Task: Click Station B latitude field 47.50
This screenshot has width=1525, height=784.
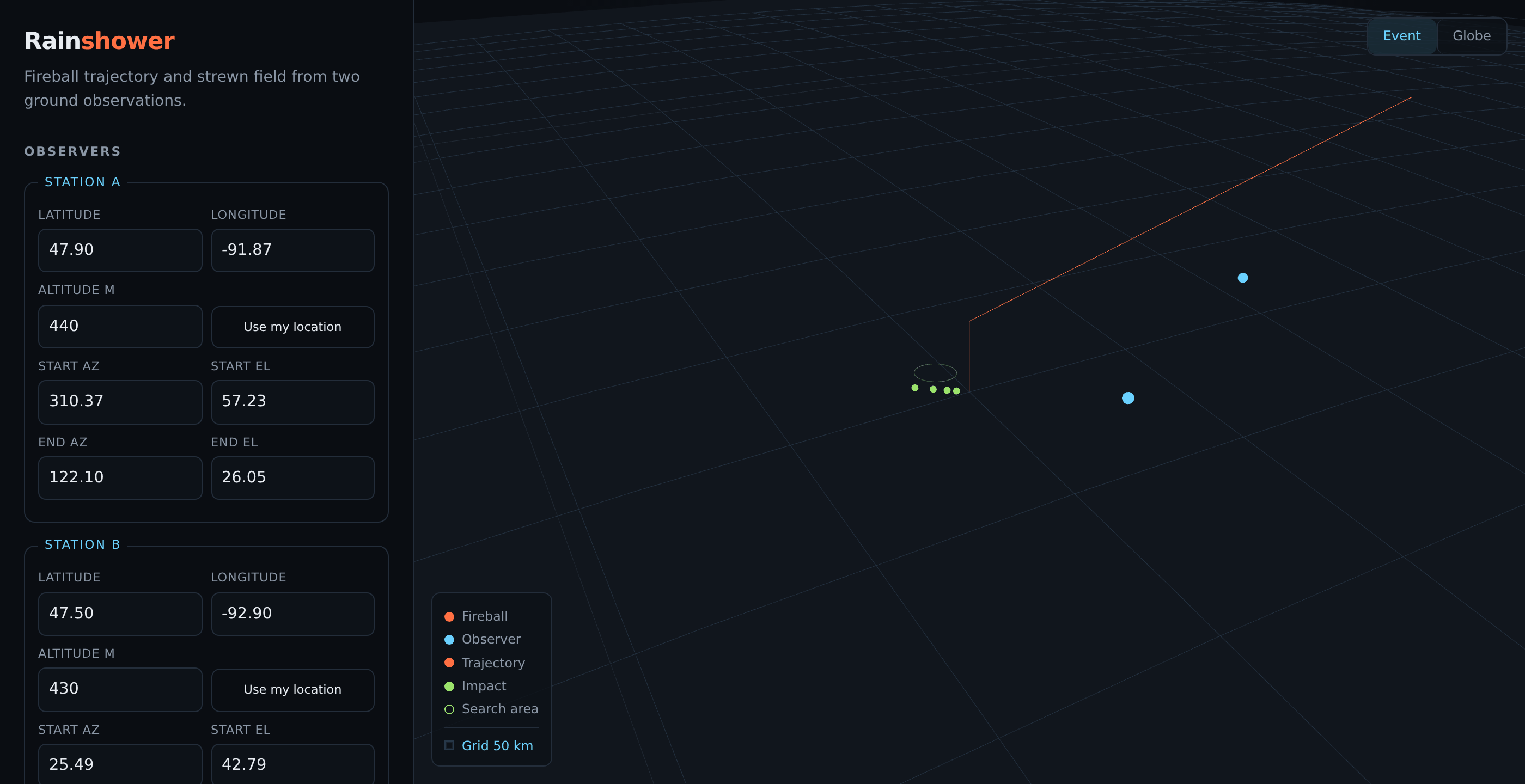Action: point(120,614)
